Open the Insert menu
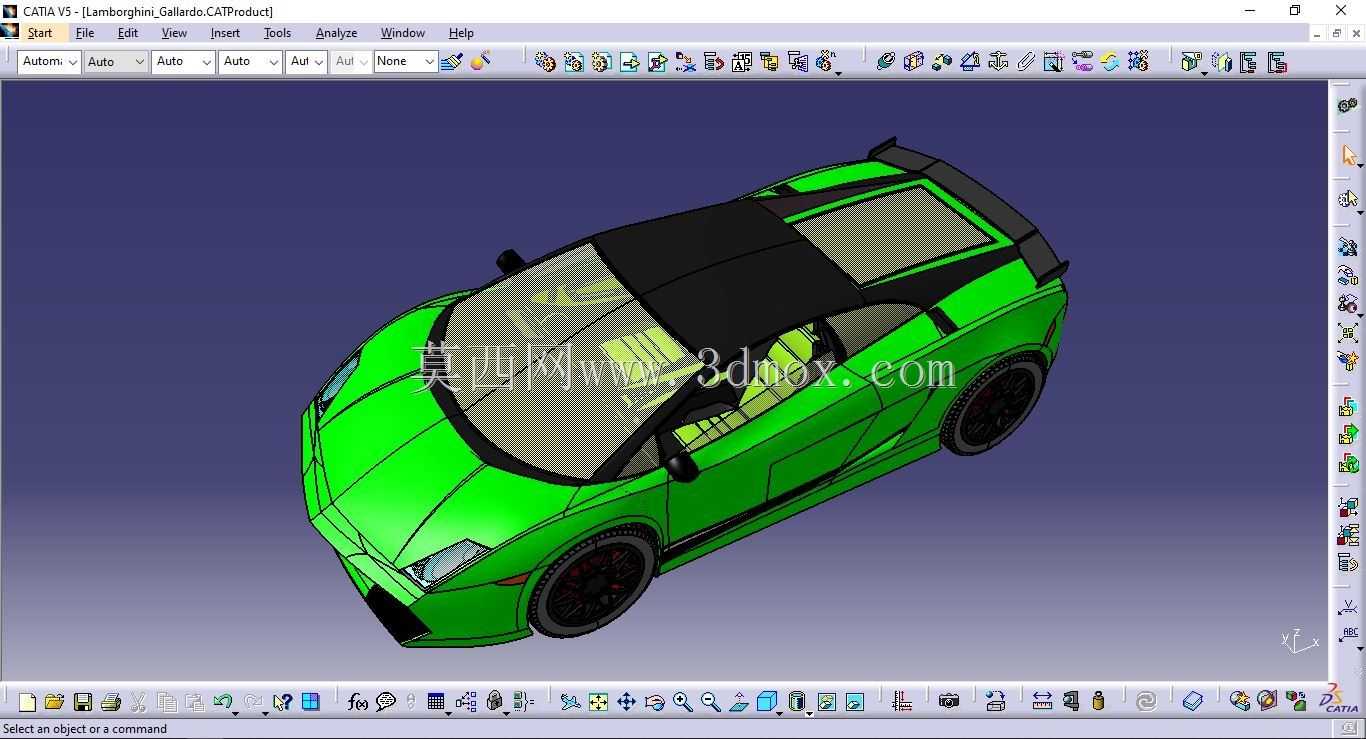1366x739 pixels. pos(225,33)
